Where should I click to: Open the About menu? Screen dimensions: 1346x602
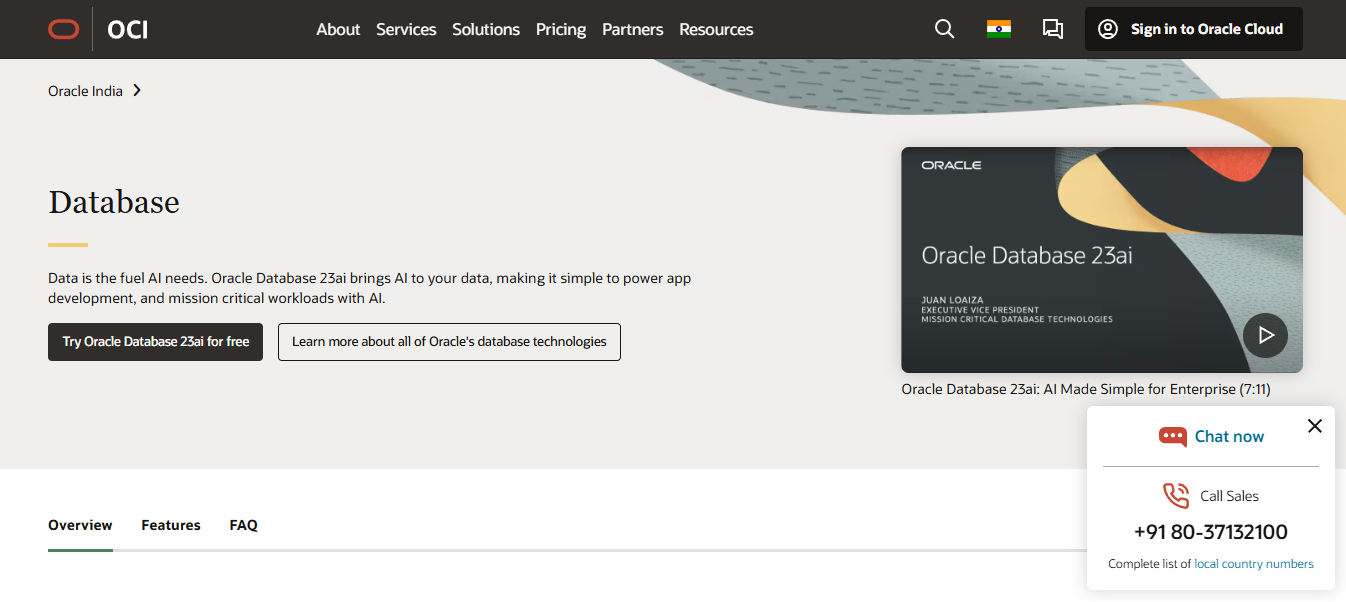338,29
